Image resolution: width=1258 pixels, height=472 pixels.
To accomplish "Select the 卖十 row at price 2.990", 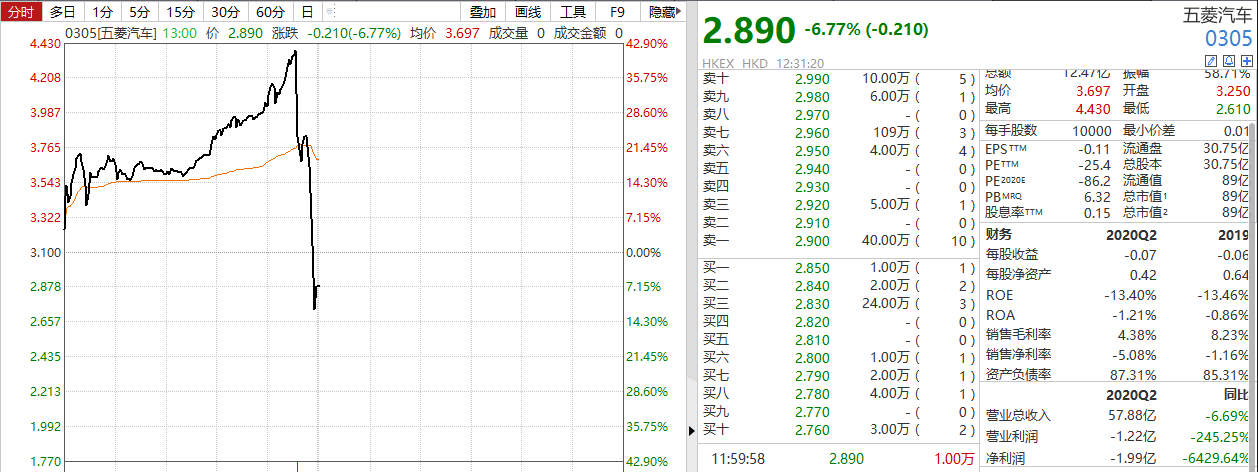I will tap(838, 78).
